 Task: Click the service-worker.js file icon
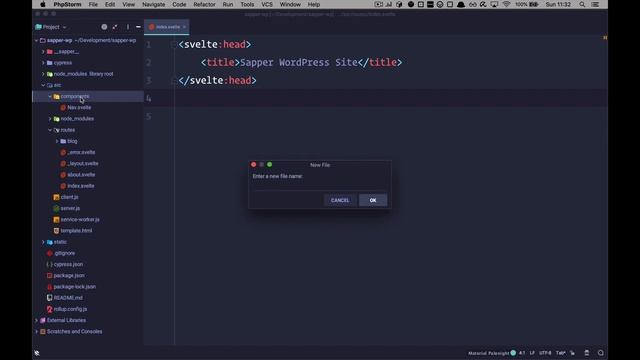tap(56, 220)
